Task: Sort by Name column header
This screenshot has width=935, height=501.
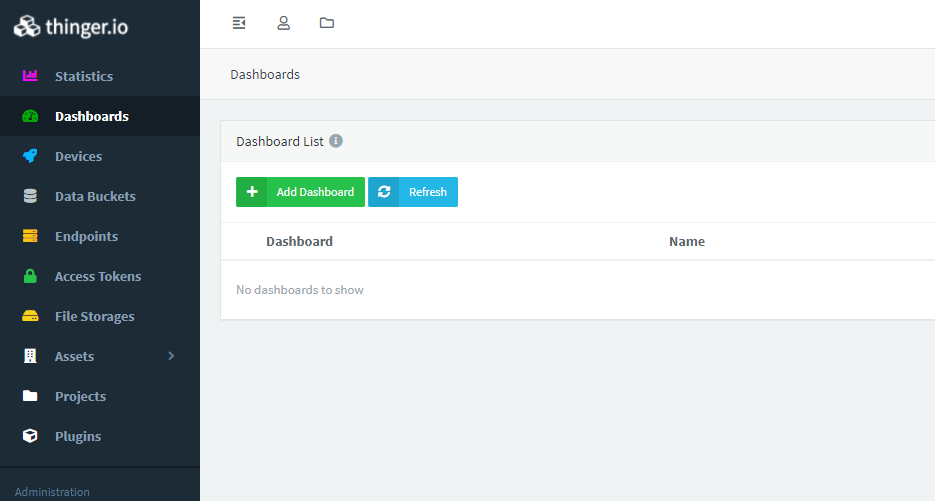Action: [687, 241]
